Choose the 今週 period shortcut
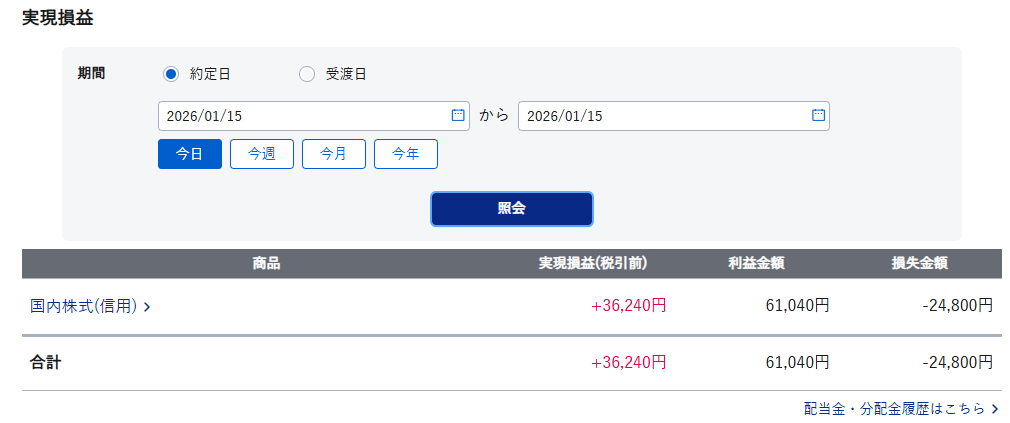This screenshot has height=423, width=1010. point(262,154)
